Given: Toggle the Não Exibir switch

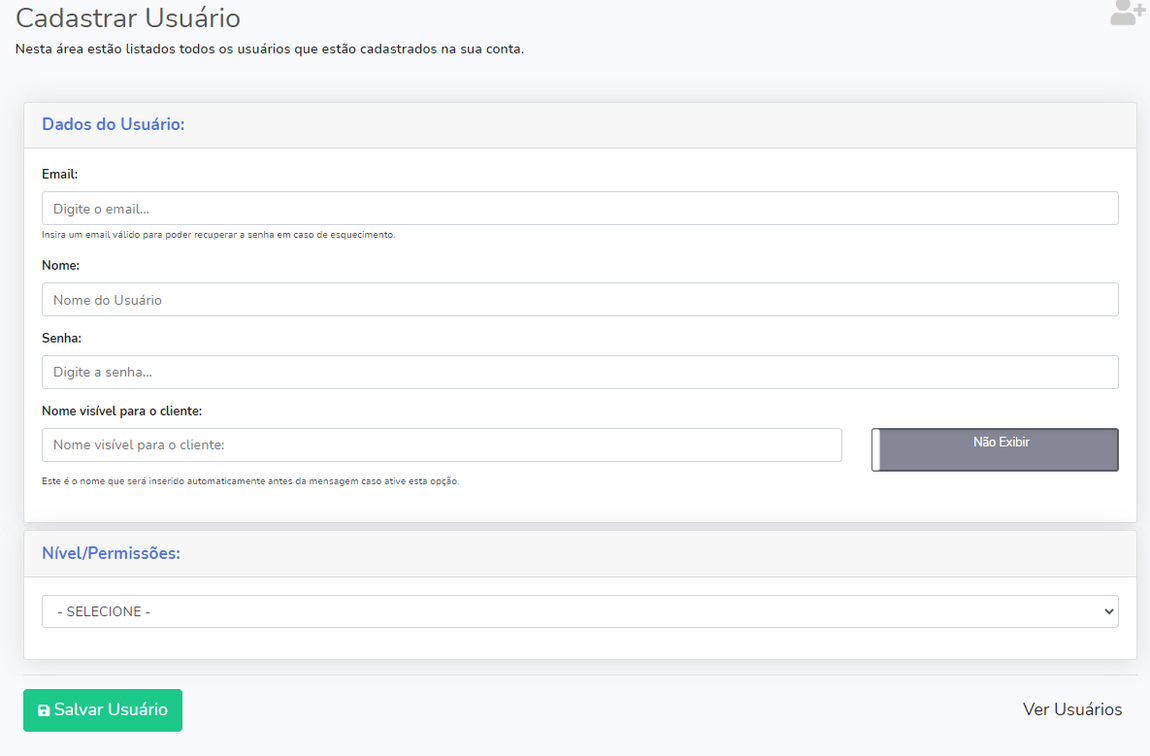Looking at the screenshot, I should [995, 449].
